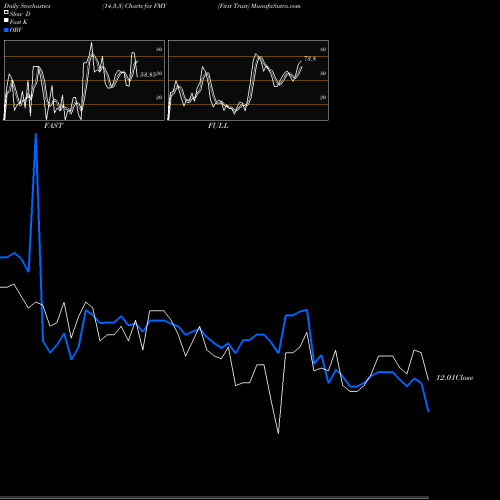Click the blue OBV legend swatch
The image size is (500, 500).
[x=6, y=30]
